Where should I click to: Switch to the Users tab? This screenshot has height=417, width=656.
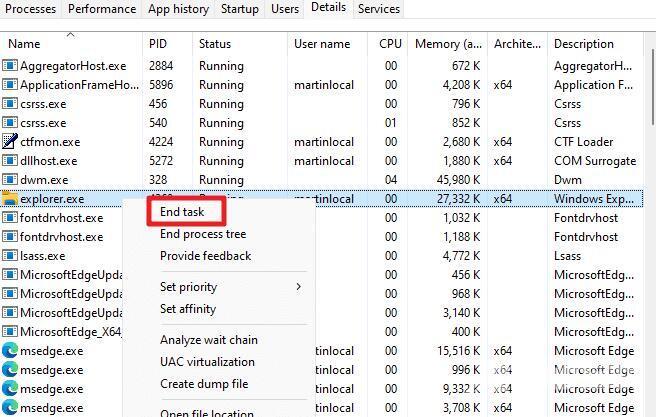click(285, 9)
